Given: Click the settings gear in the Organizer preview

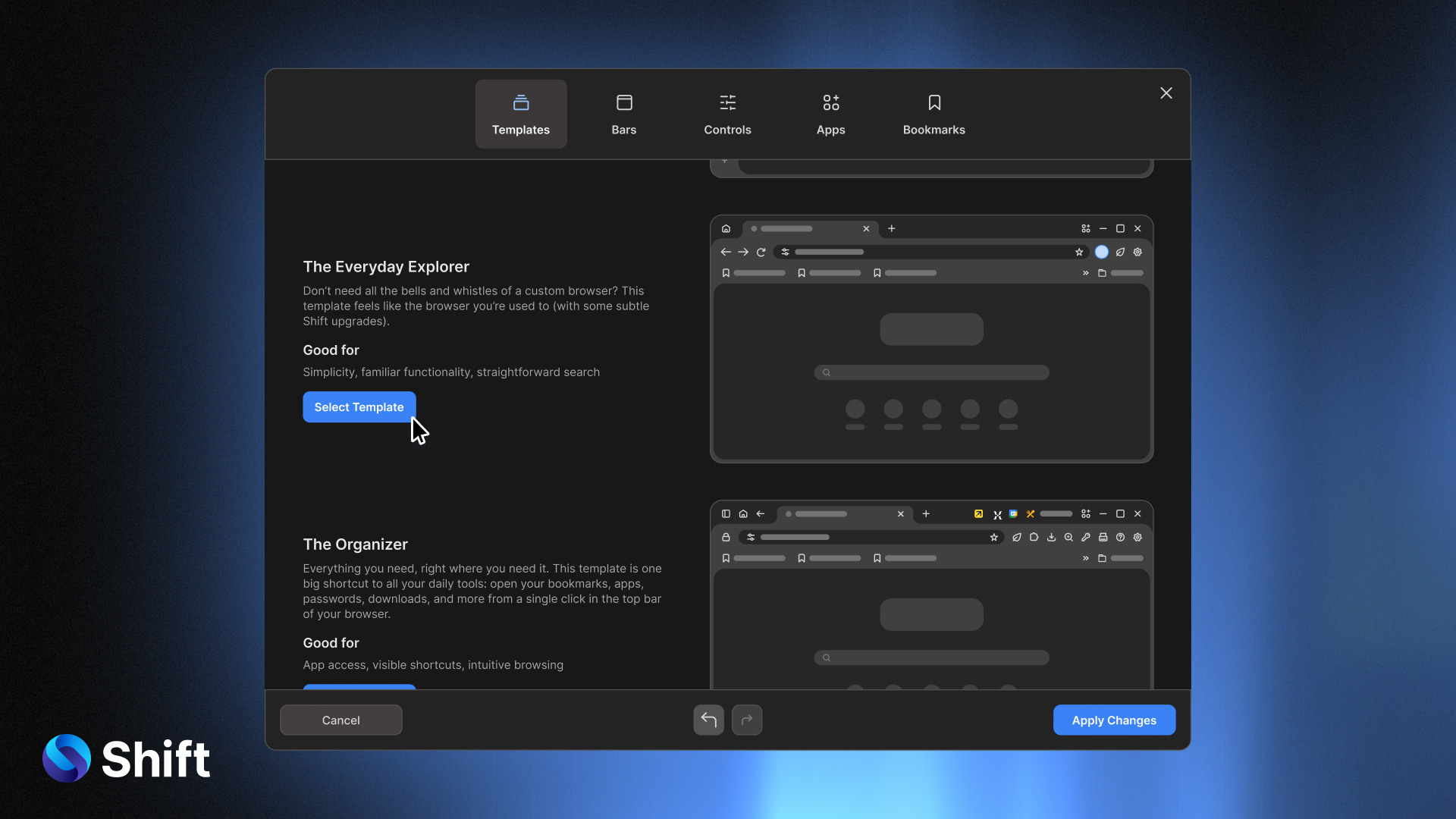Looking at the screenshot, I should [x=1137, y=537].
